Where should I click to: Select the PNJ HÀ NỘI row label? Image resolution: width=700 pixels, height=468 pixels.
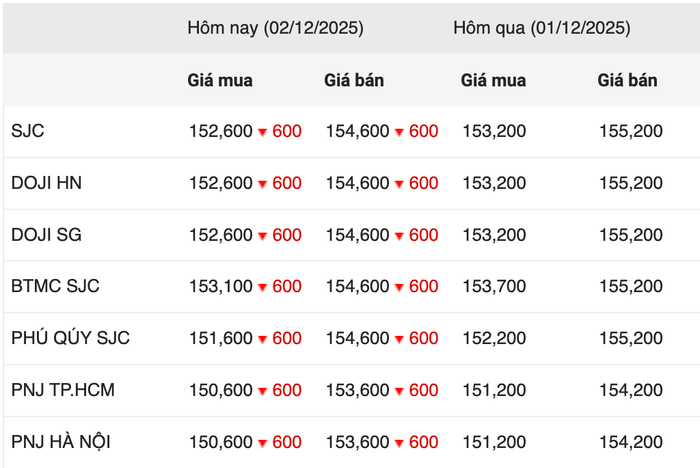[x=61, y=442]
